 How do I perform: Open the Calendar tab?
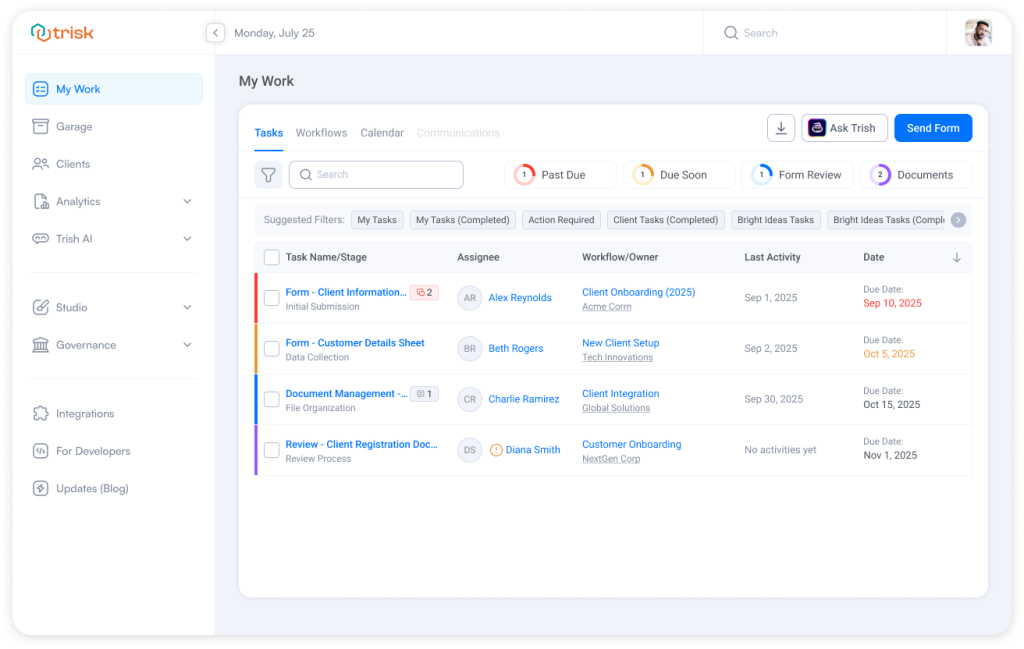tap(382, 132)
